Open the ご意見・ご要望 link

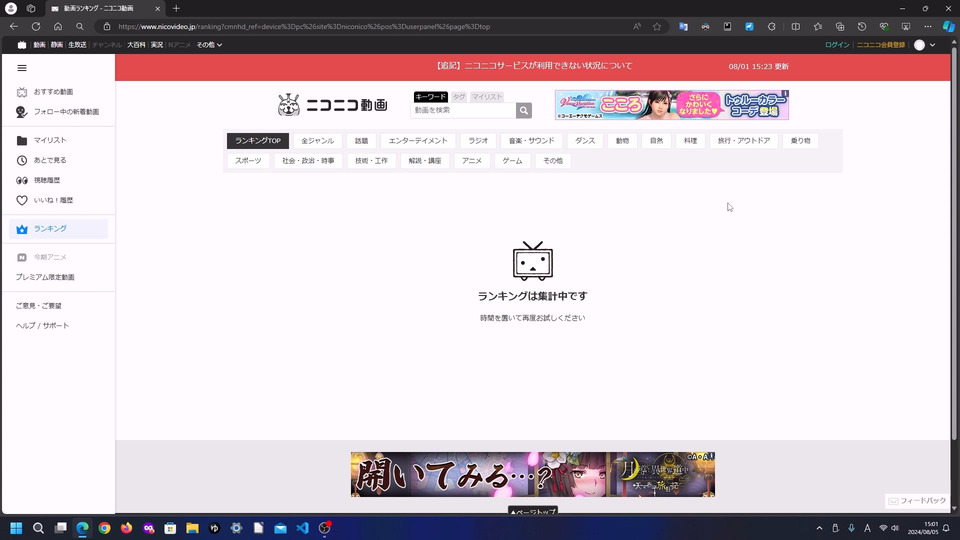coord(39,306)
